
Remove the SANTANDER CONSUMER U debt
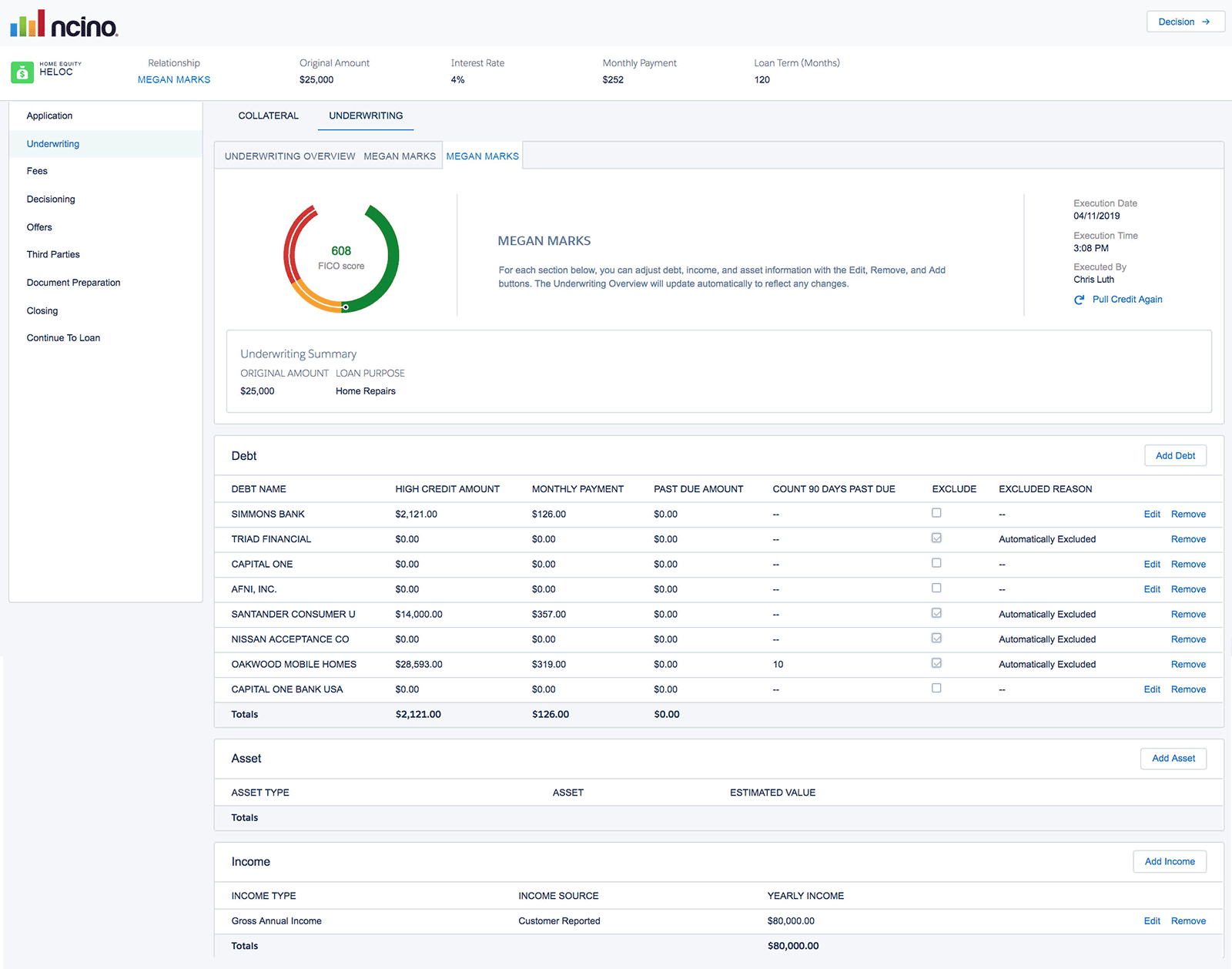(x=1188, y=615)
